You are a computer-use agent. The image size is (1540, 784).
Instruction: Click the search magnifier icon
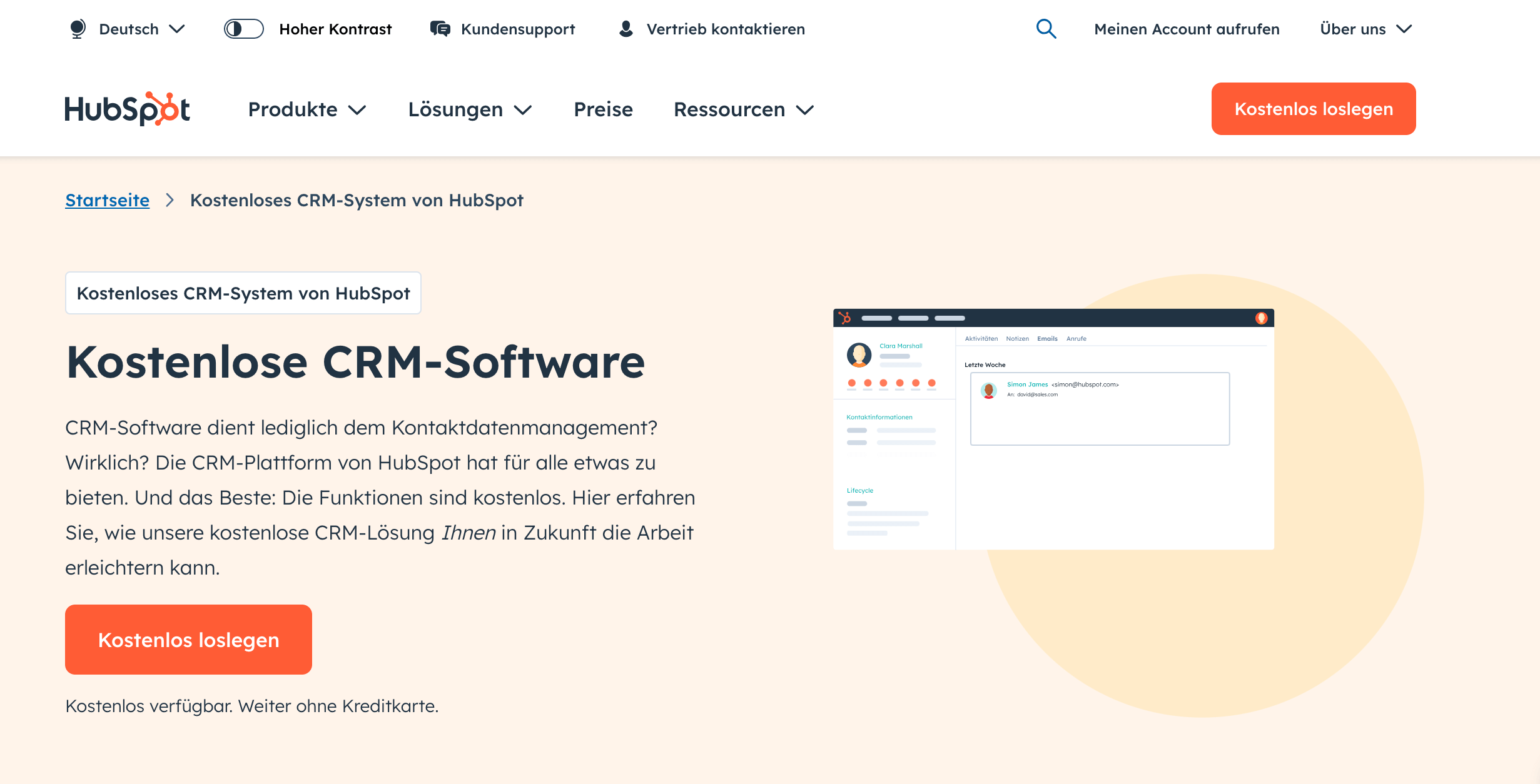pyautogui.click(x=1046, y=29)
